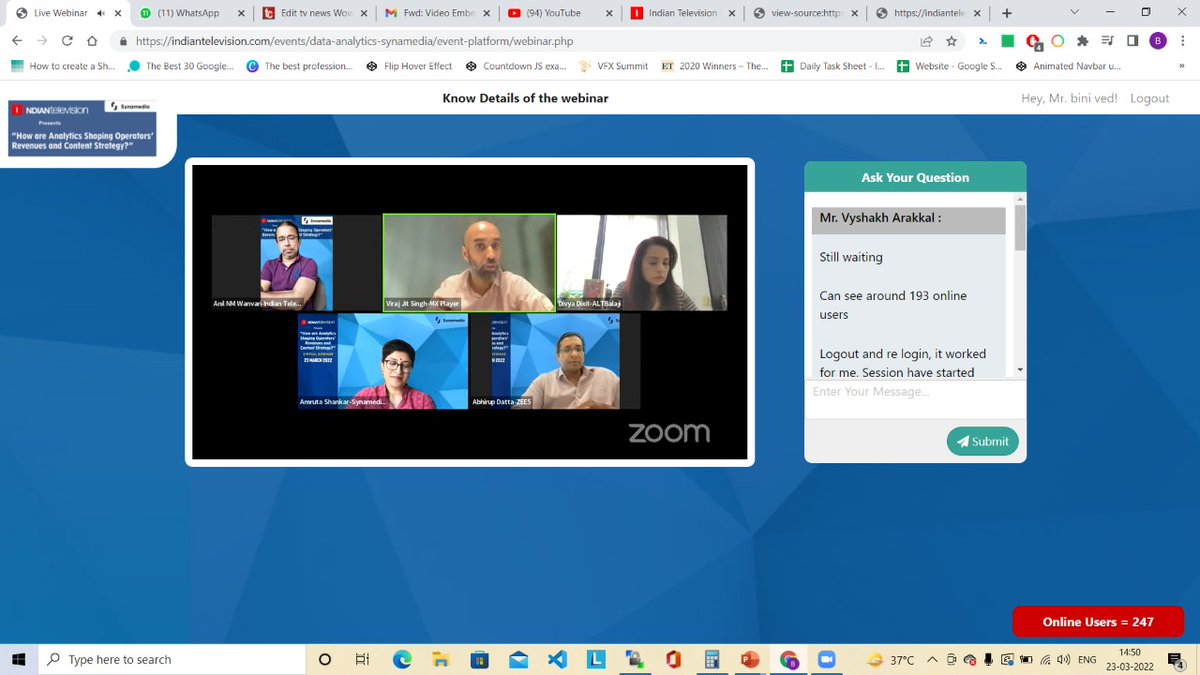The image size is (1200, 675).
Task: Open The Best 30 Google bookmark
Action: click(181, 66)
